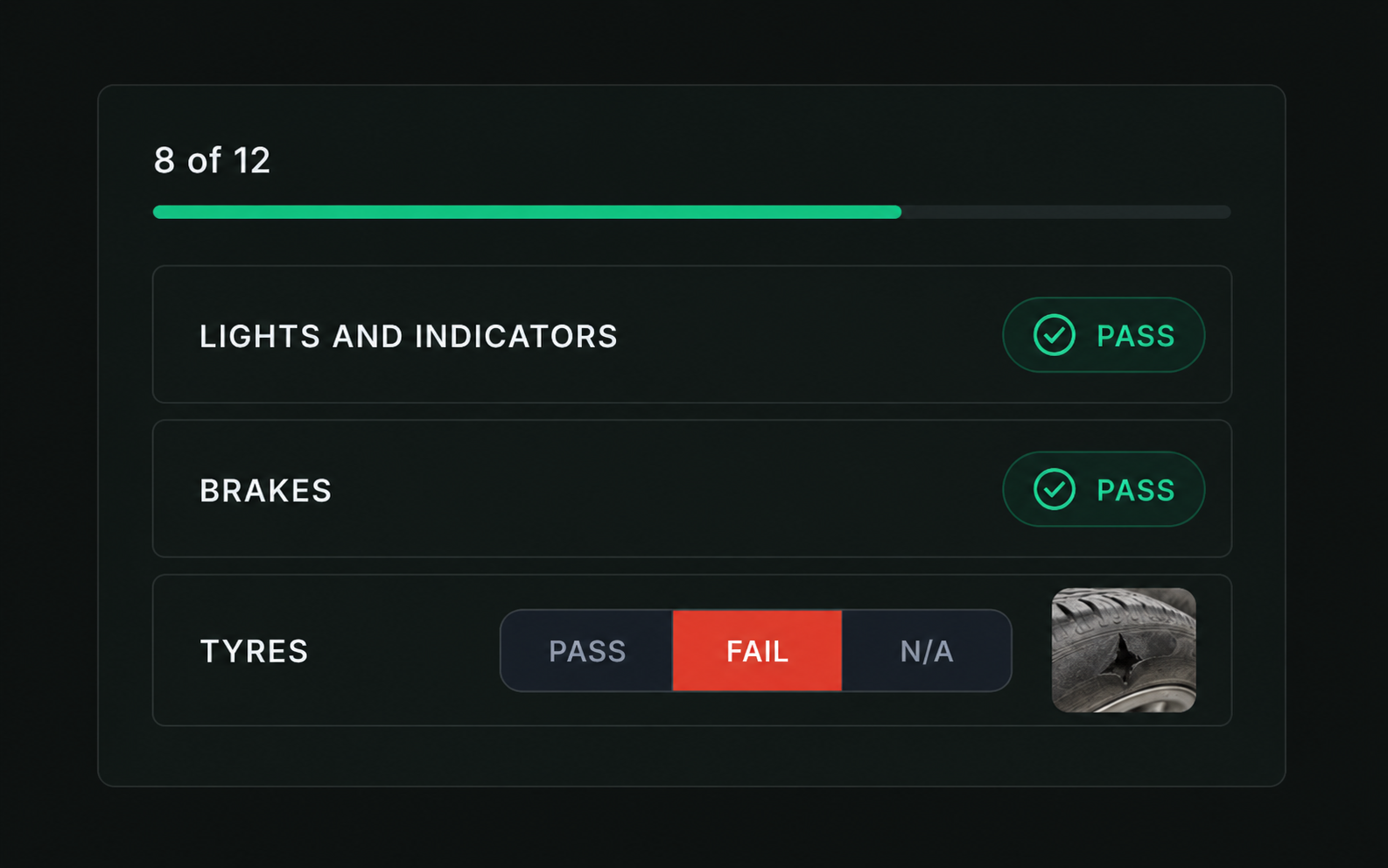
Task: Select the TYRES item label
Action: tap(254, 651)
